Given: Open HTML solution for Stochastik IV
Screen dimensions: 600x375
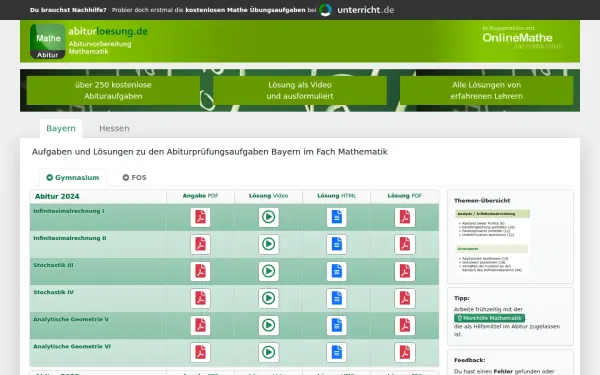Looking at the screenshot, I should point(336,298).
